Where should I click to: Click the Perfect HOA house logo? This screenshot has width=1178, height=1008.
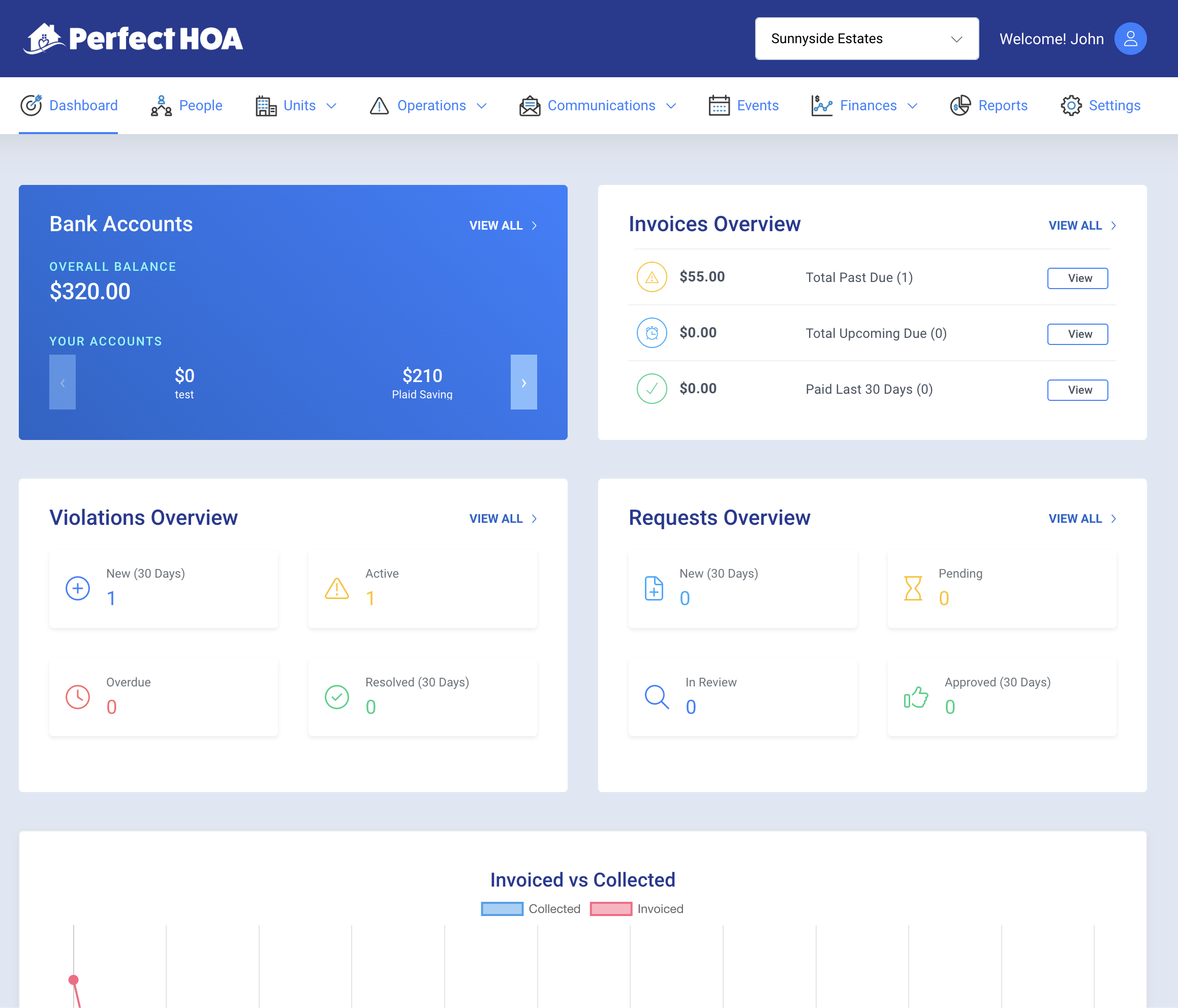pos(44,39)
